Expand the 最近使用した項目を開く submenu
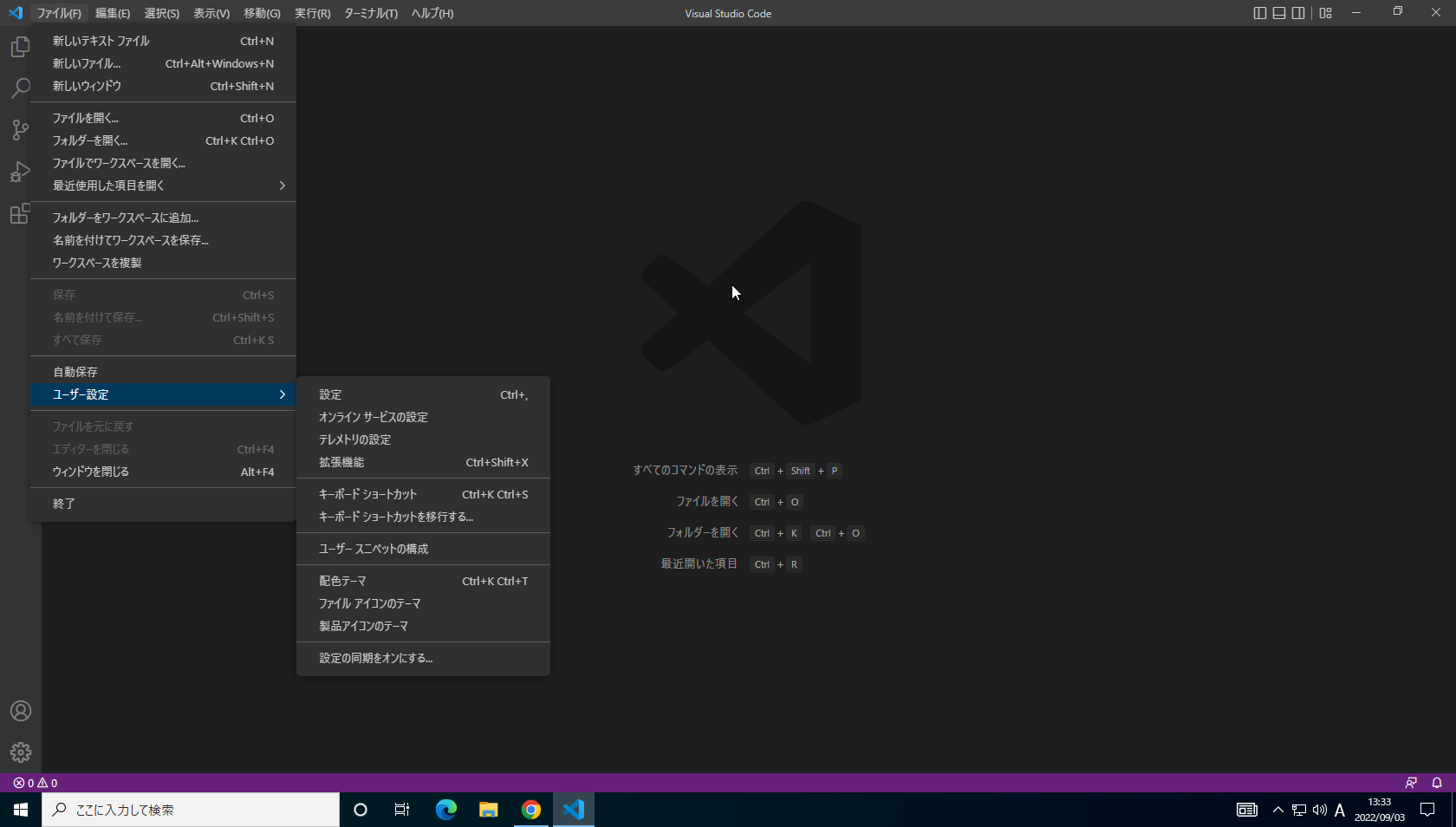 click(164, 186)
